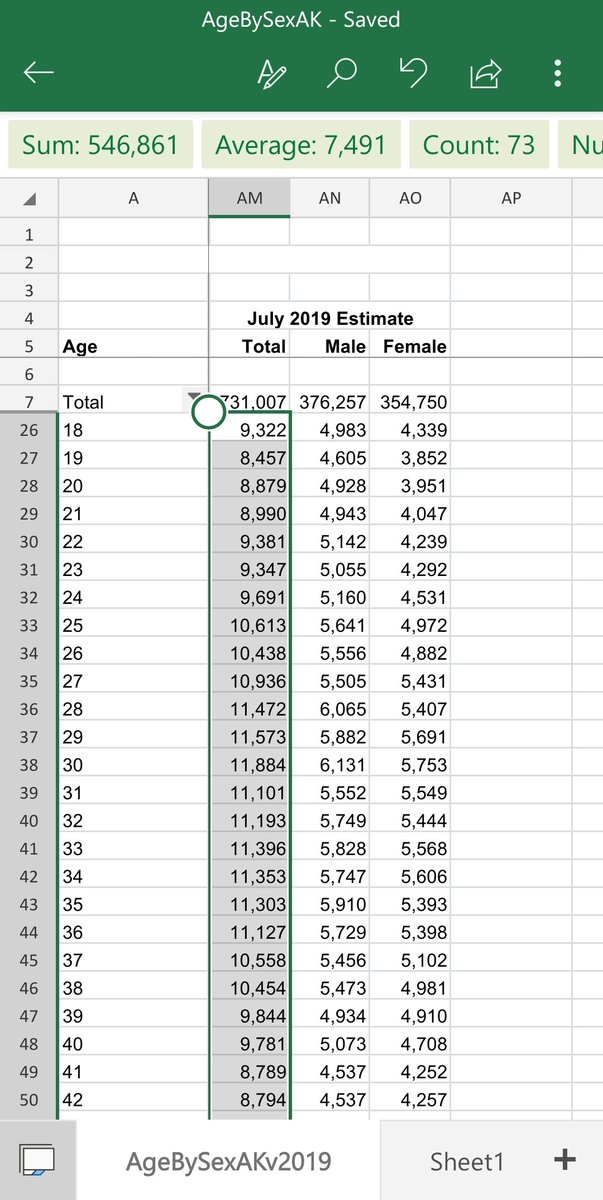Select row 7 header
The image size is (603, 1200).
point(29,402)
